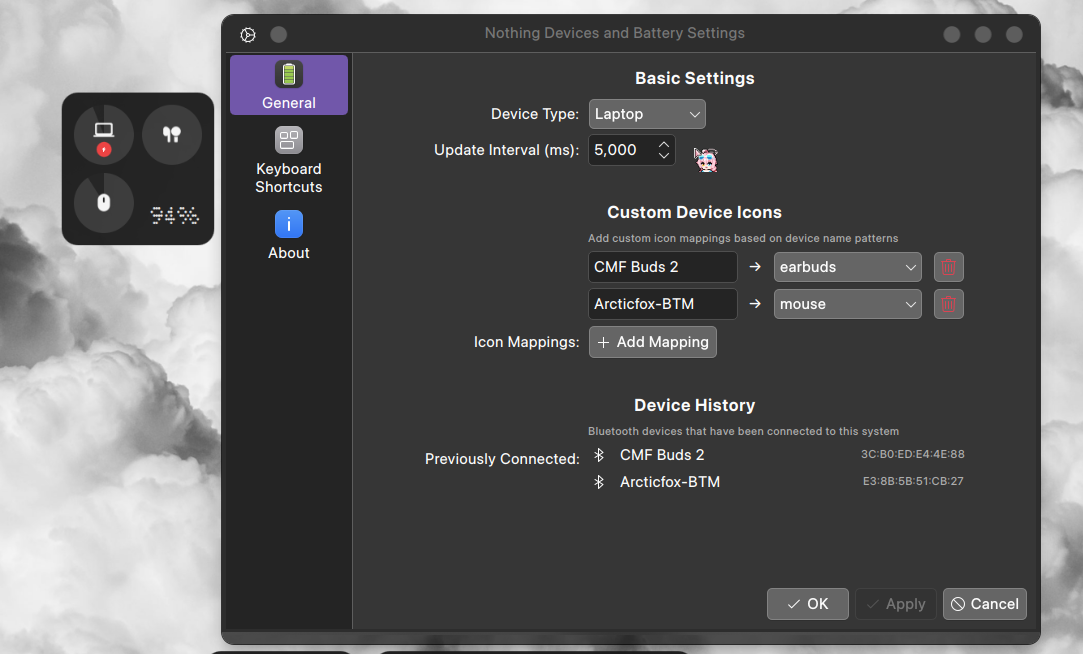Click the Add Mapping button

(x=653, y=342)
